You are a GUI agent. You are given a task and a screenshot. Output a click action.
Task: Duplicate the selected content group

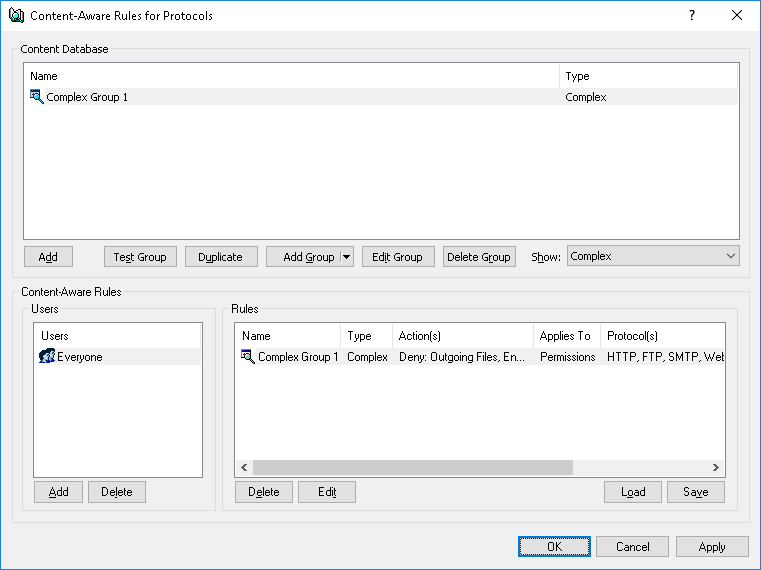[x=220, y=257]
